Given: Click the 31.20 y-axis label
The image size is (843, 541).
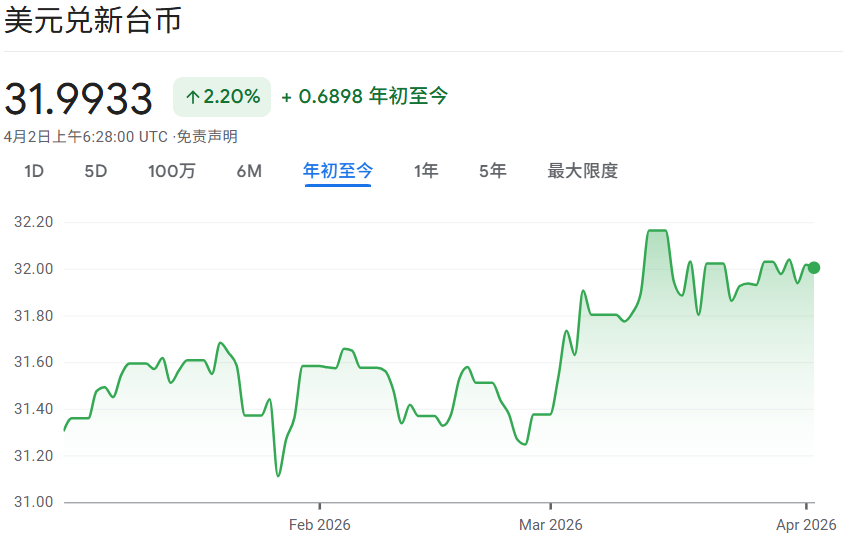Looking at the screenshot, I should click(x=33, y=455).
